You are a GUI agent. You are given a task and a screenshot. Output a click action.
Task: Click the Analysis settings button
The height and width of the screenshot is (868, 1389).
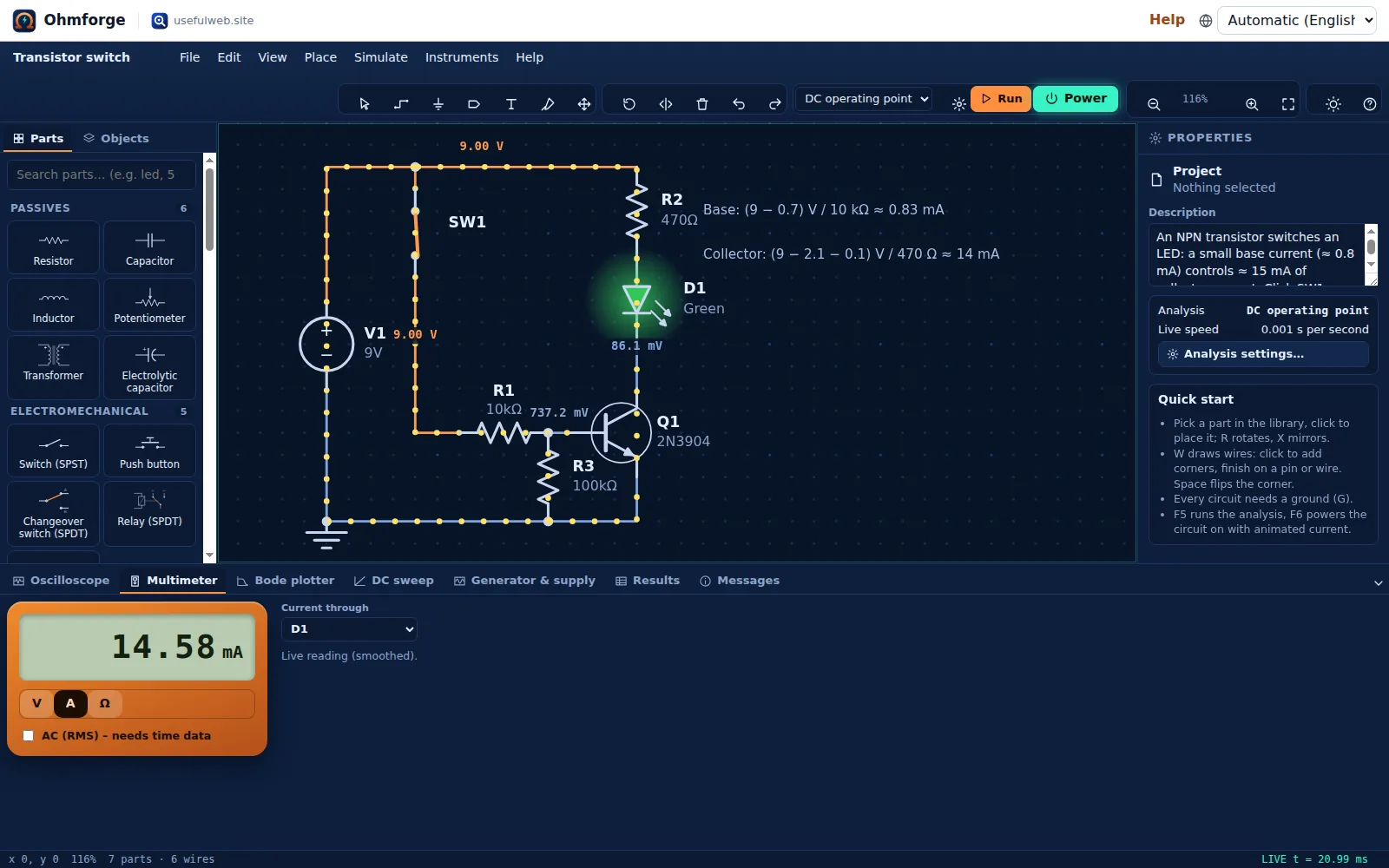tap(1263, 354)
